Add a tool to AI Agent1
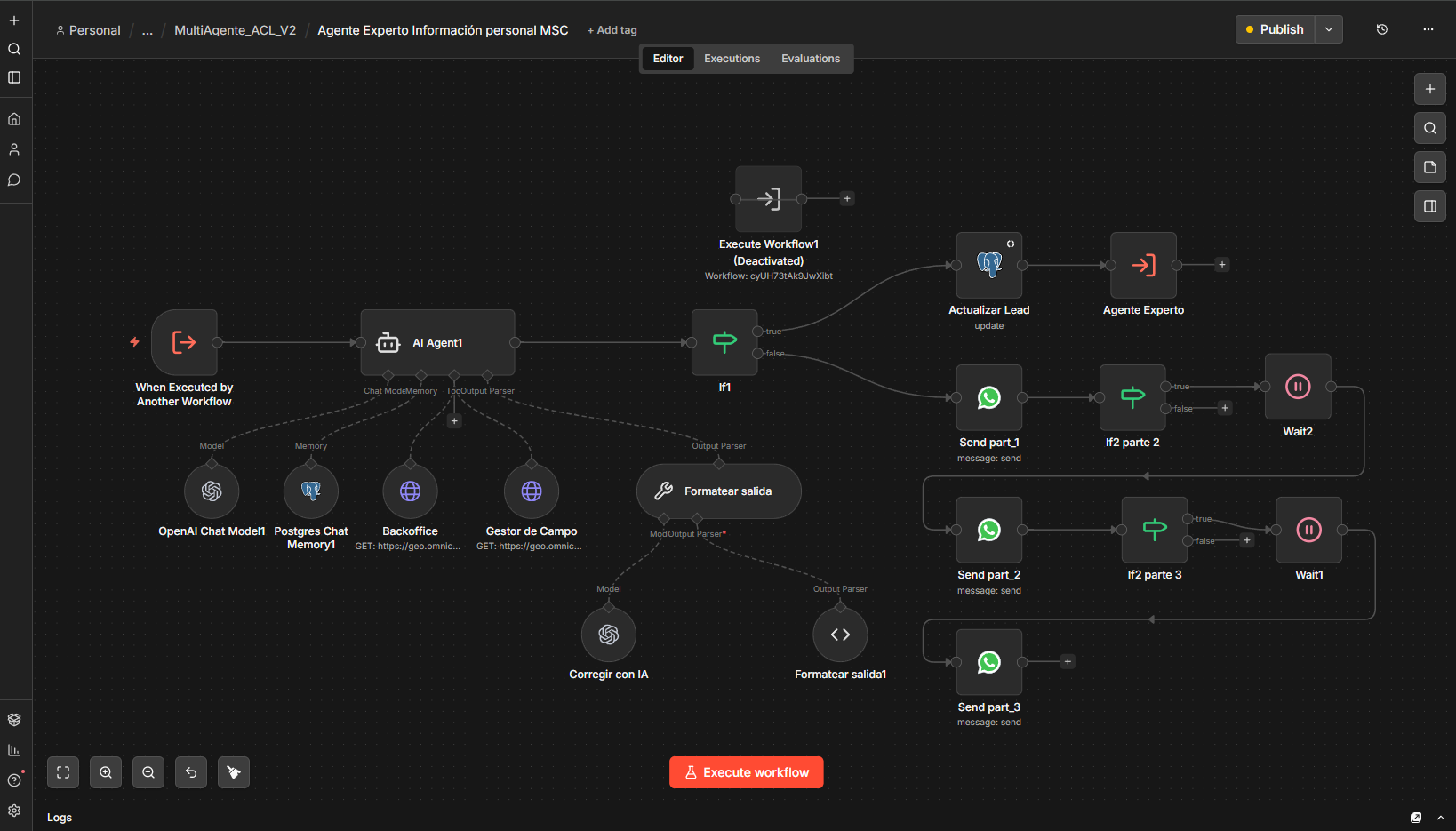This screenshot has width=1456, height=831. [x=454, y=421]
